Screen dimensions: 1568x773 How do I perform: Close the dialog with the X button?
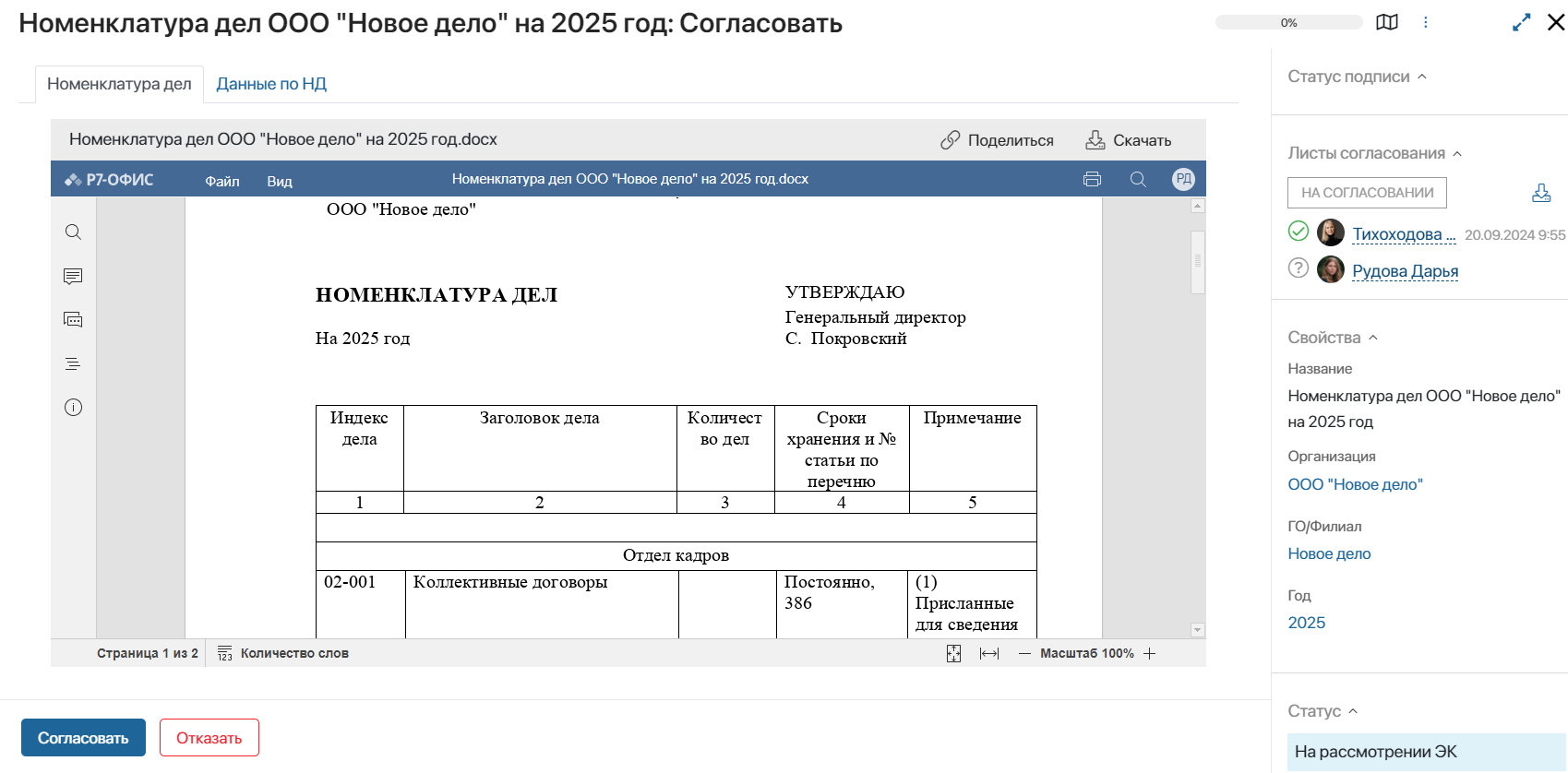coord(1556,22)
